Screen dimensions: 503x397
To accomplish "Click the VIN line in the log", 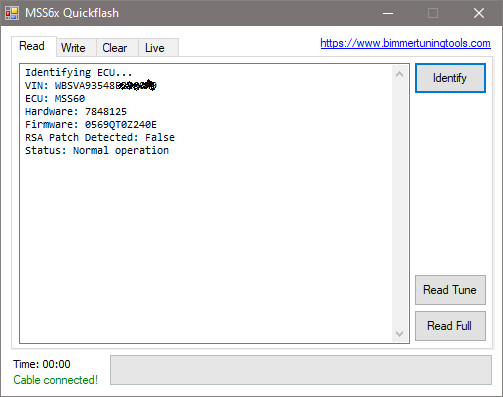I will [x=91, y=86].
